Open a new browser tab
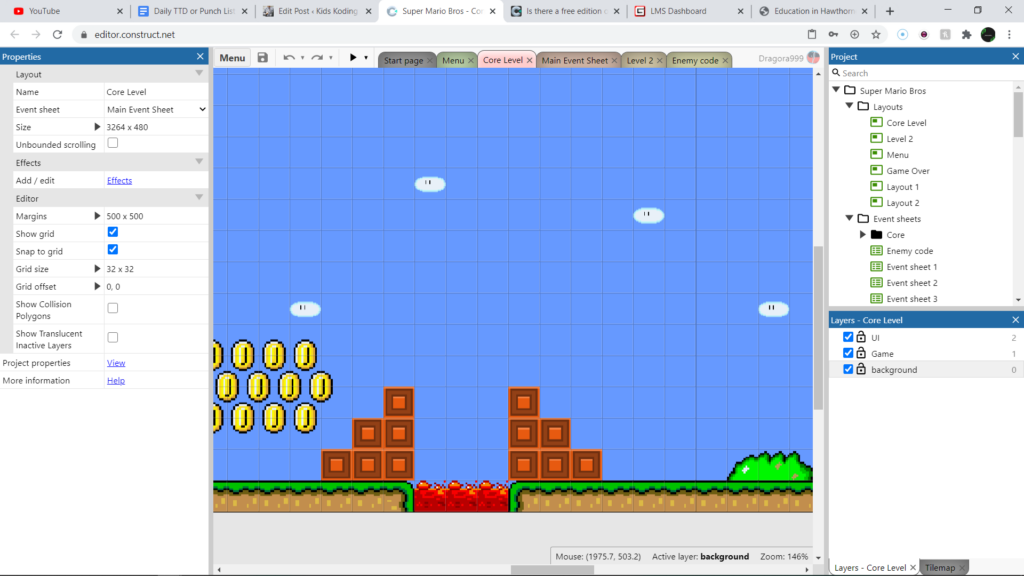This screenshot has width=1024, height=576. click(x=889, y=11)
